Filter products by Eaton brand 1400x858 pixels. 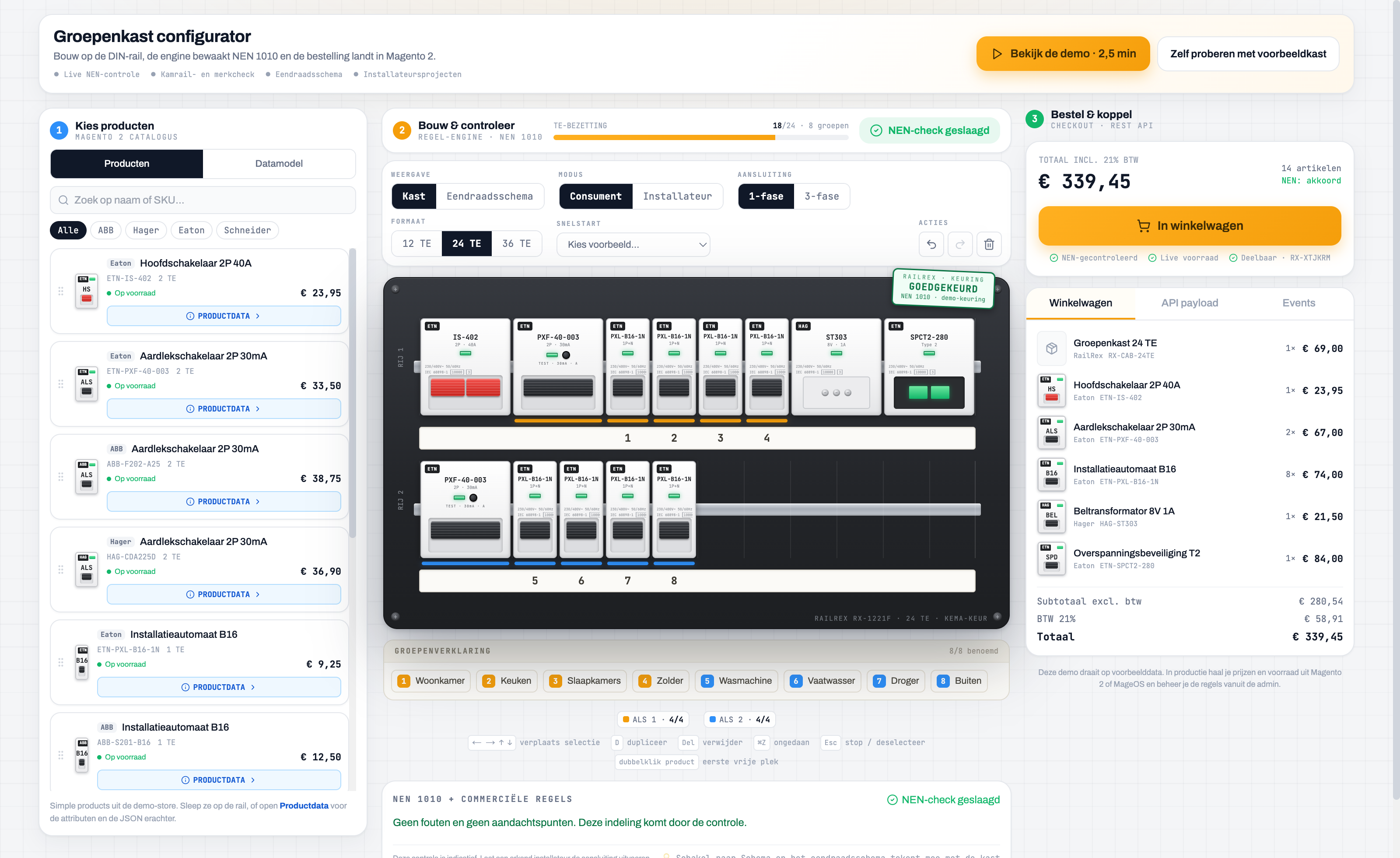click(x=192, y=230)
